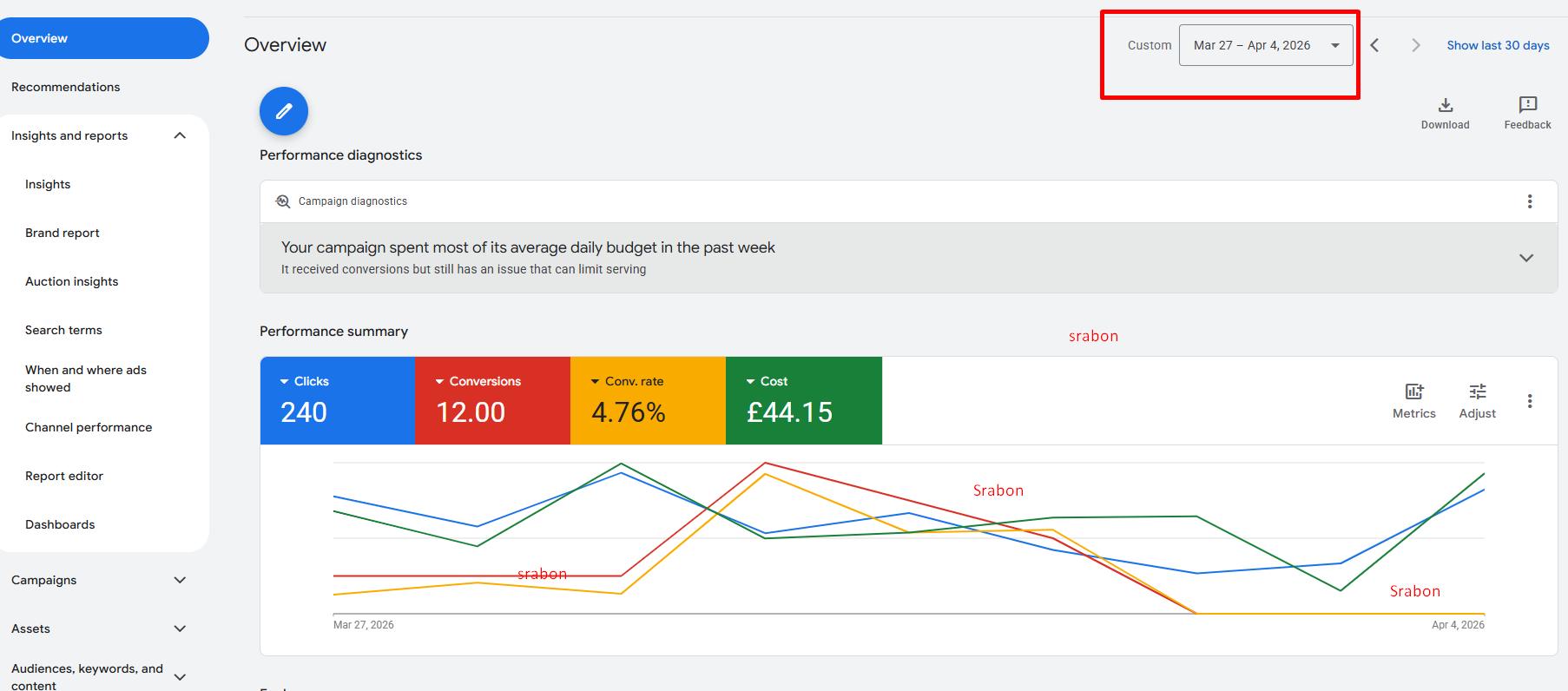Open the Brand report page
This screenshot has height=691, width=1568.
pos(63,233)
